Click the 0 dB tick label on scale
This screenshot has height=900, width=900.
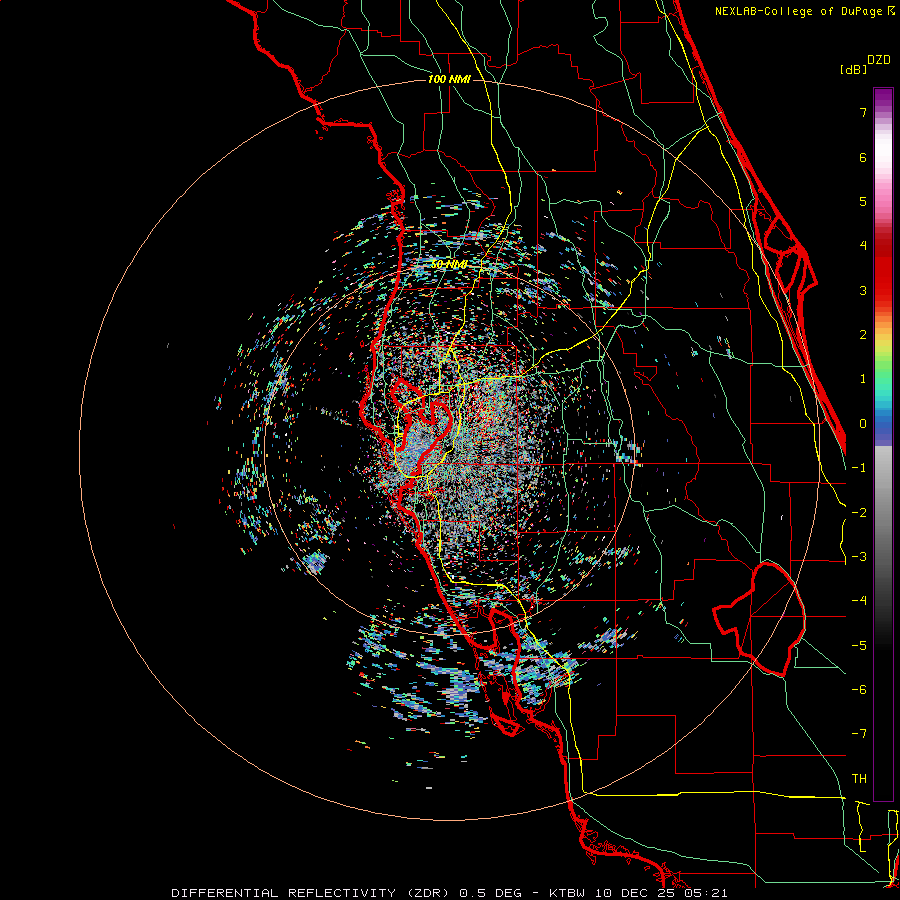click(x=863, y=424)
